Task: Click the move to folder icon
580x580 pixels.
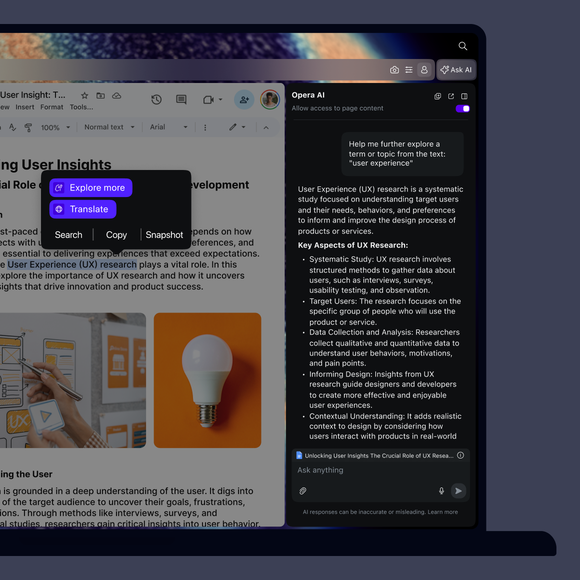Action: click(x=100, y=95)
